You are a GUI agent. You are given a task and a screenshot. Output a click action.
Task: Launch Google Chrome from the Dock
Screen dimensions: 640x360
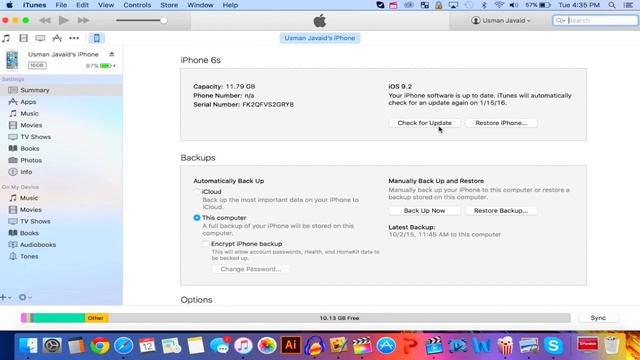pos(100,346)
